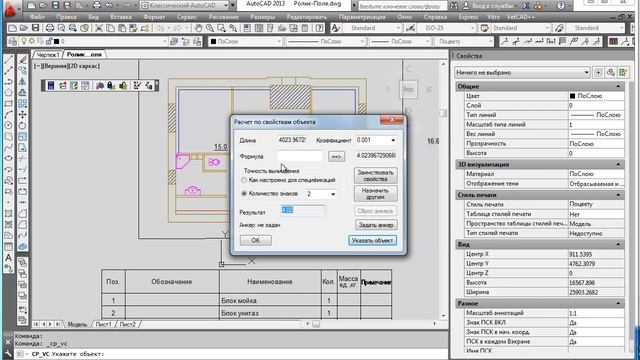Screen dimensions: 640x360
Task: Select the Array tool
Action: click(22, 104)
